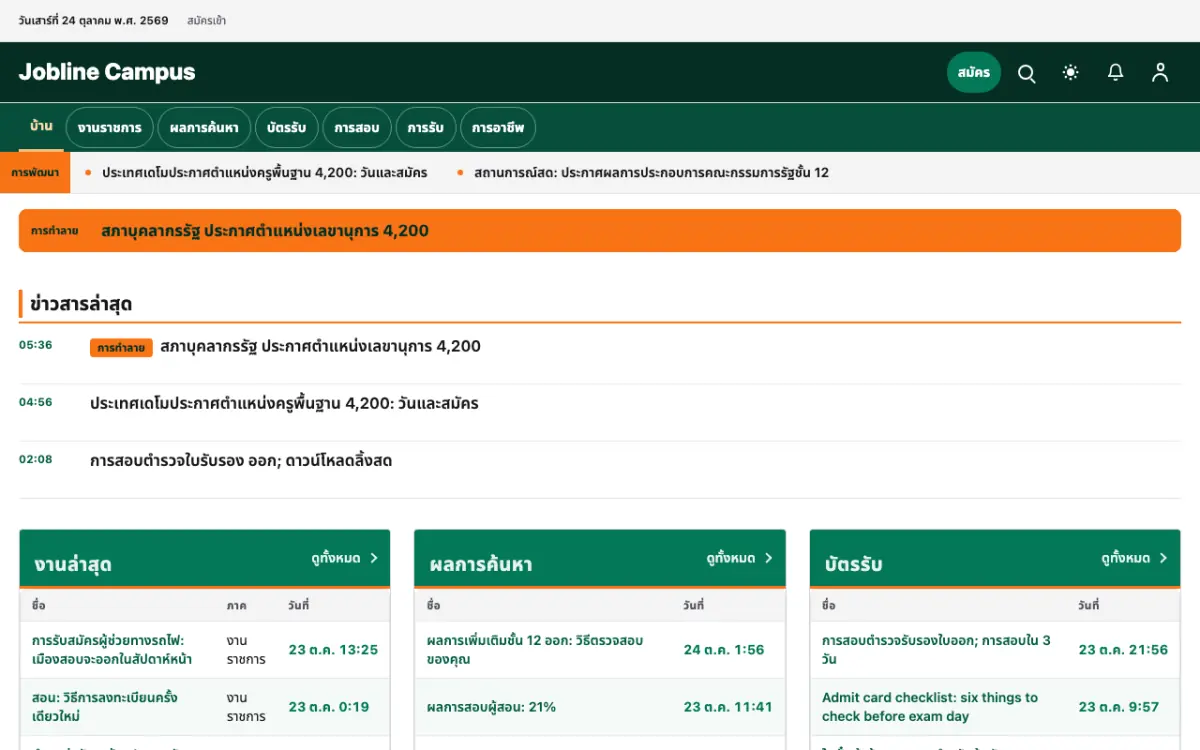Click the date 23 ต.ค. 13:25
Screen dimensions: 1200x750
(334, 650)
